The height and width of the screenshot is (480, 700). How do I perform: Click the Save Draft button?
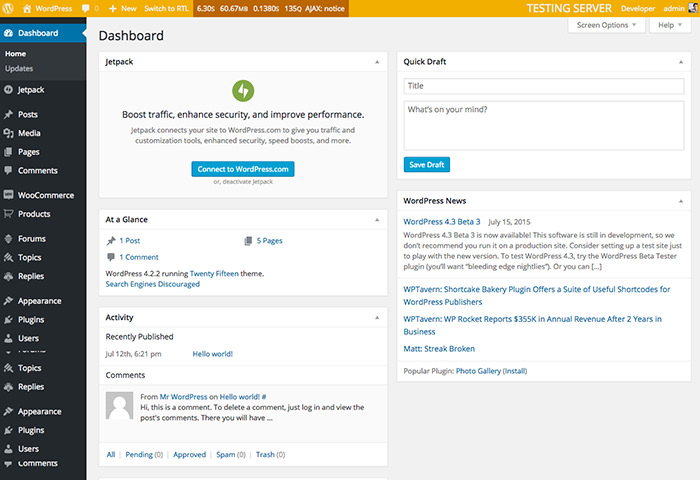427,164
